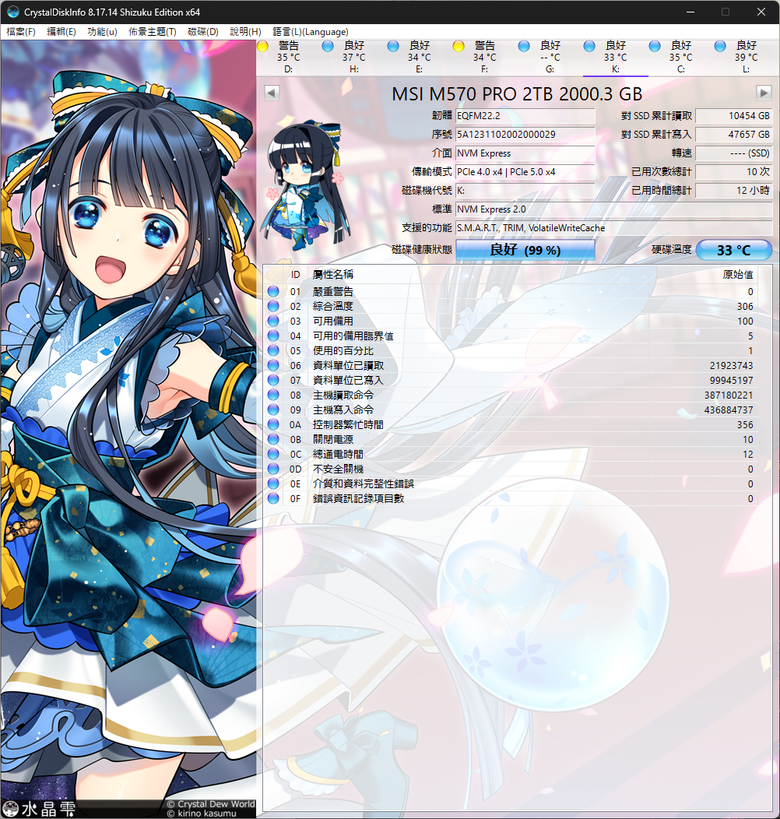The image size is (780, 819).
Task: Select drive K: disk tab
Action: click(x=615, y=57)
